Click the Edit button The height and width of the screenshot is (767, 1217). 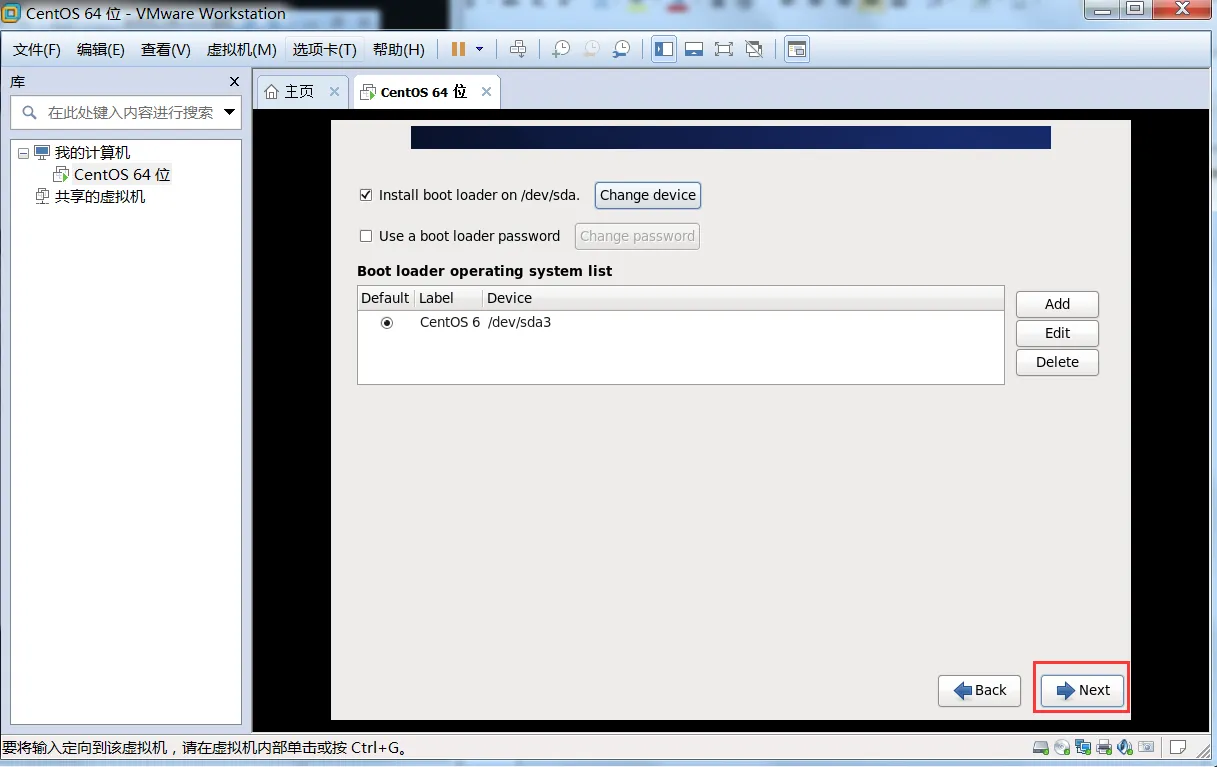pyautogui.click(x=1057, y=333)
